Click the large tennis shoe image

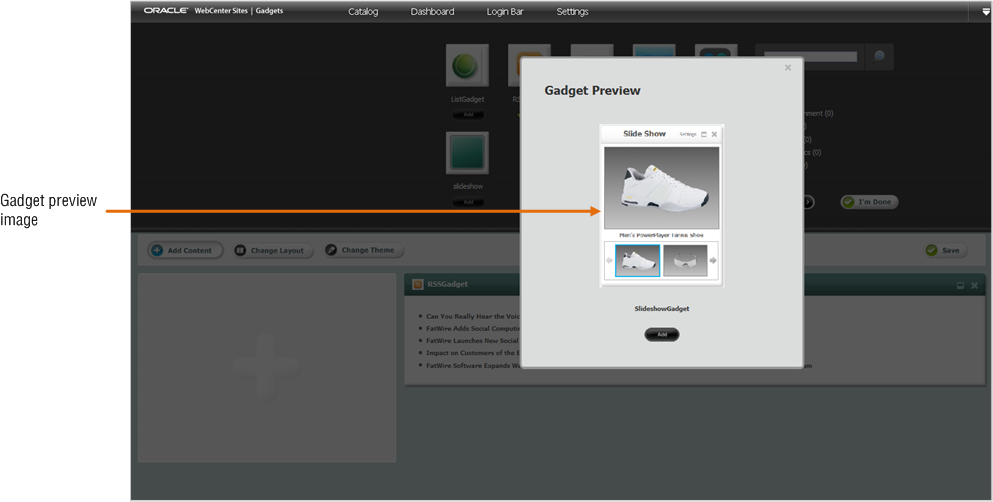click(661, 188)
